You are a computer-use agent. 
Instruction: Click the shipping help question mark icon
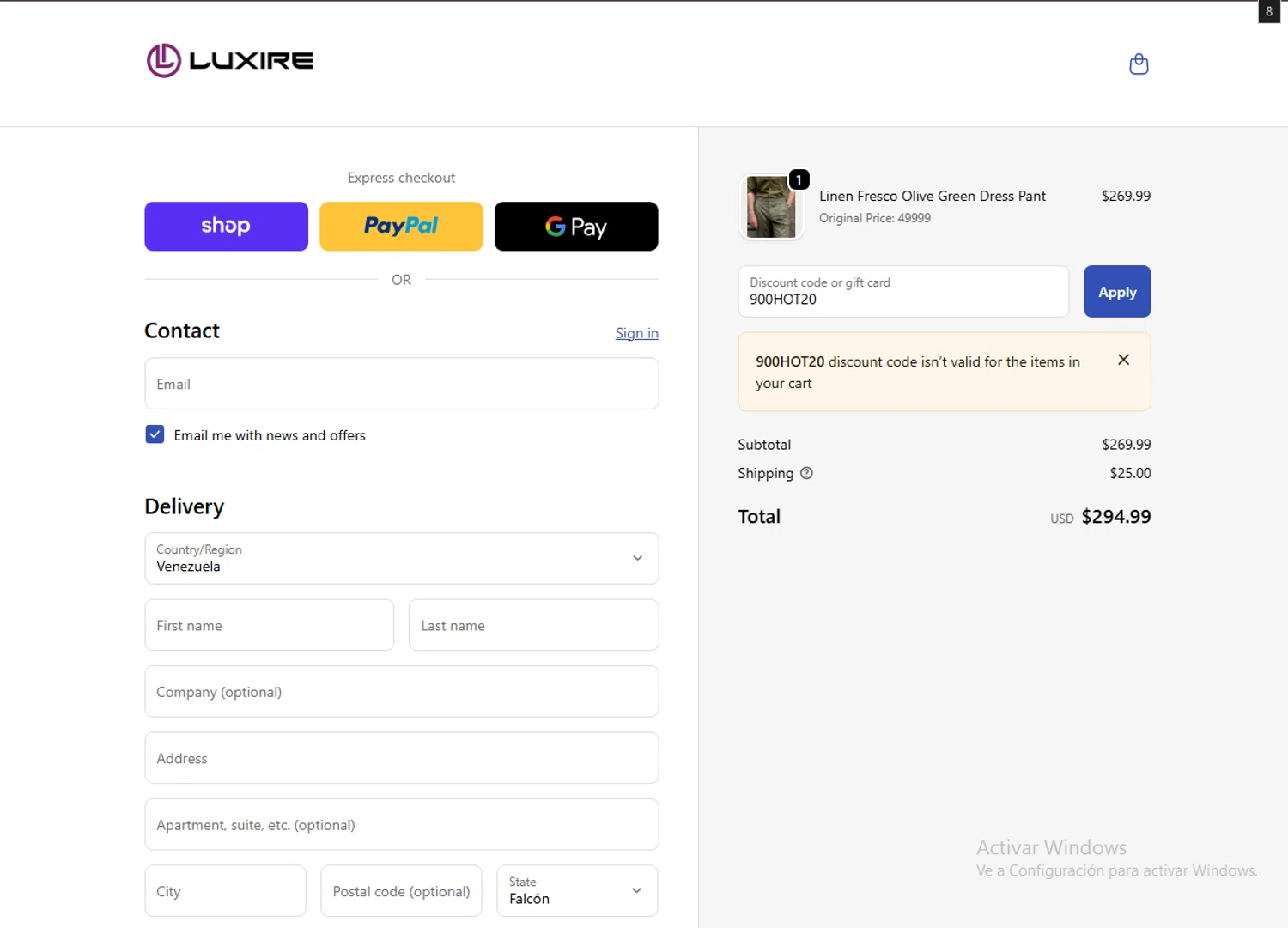[x=806, y=473]
